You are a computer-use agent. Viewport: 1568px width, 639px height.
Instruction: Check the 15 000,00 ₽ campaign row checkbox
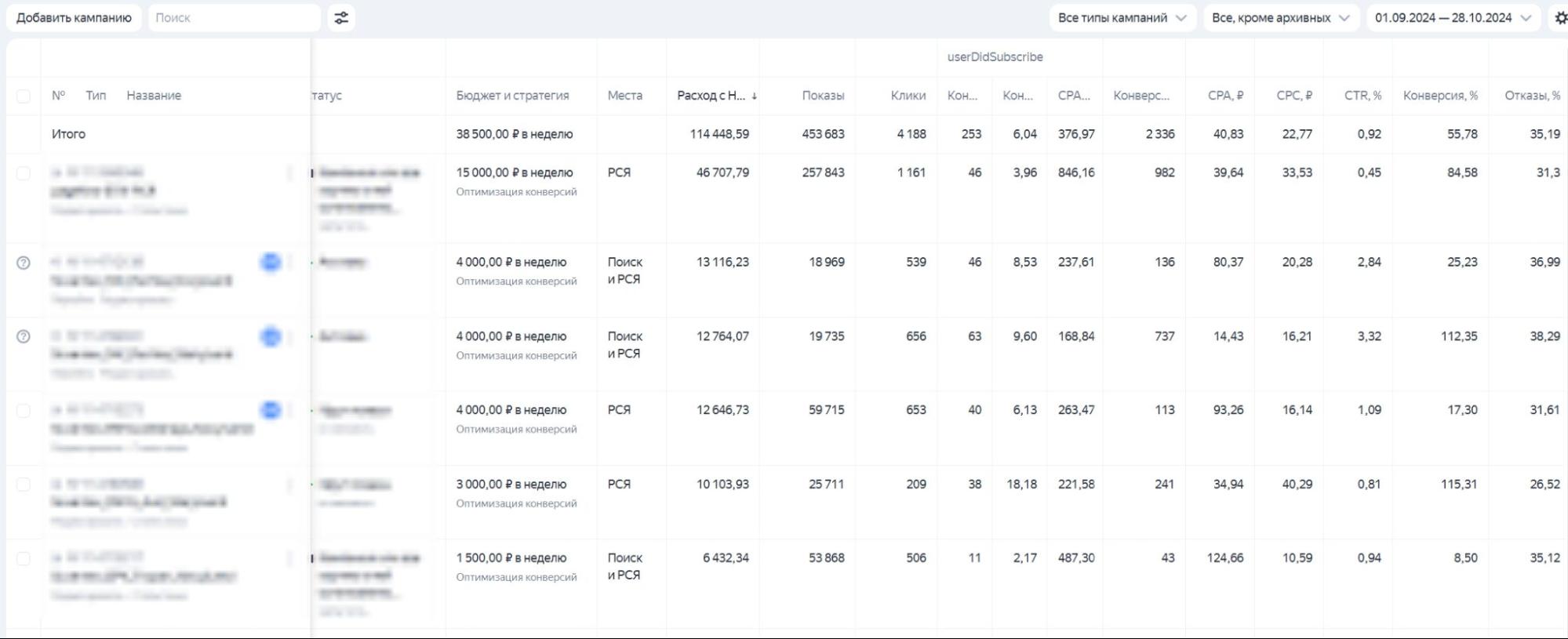pos(24,172)
